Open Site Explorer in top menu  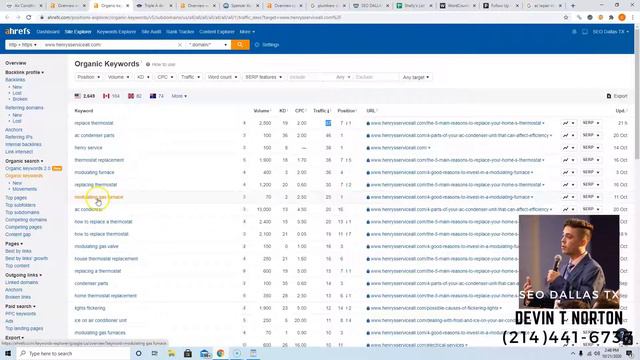(78, 32)
